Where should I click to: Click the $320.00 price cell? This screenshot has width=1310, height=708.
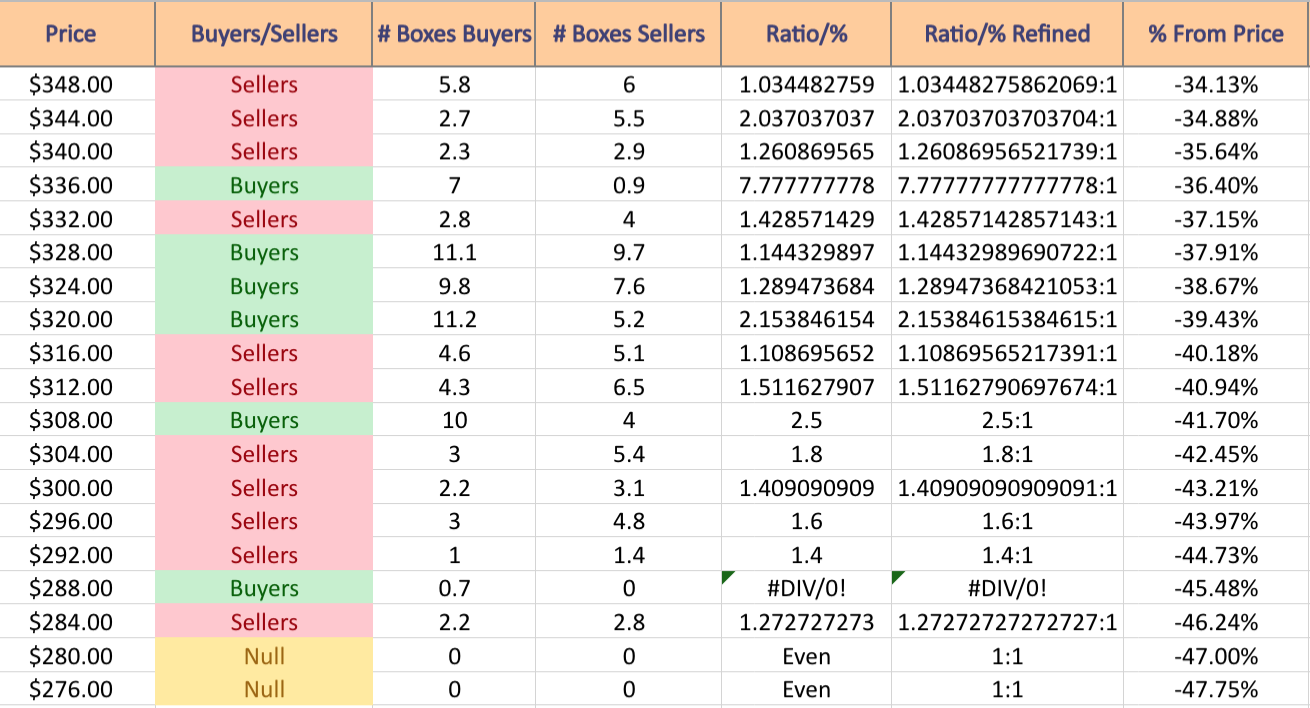point(77,319)
